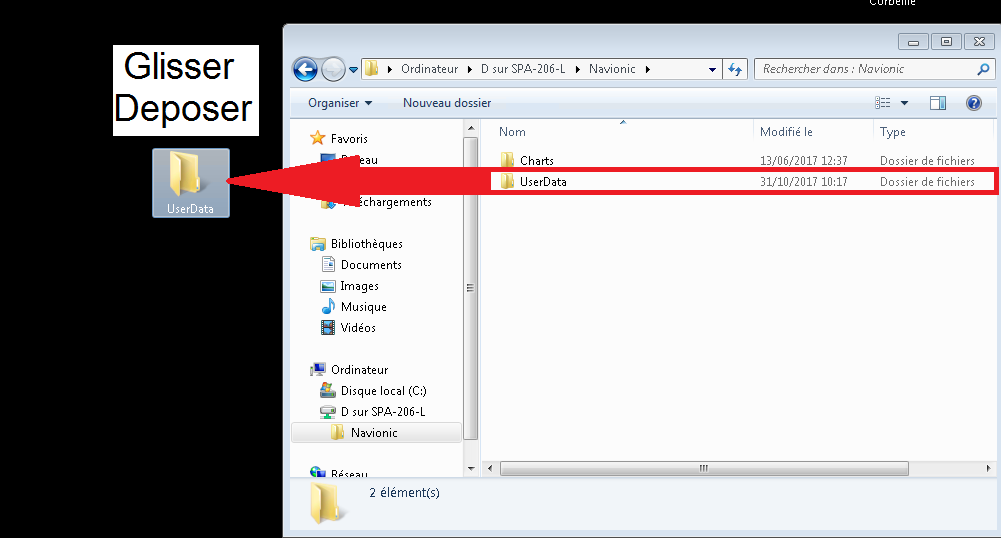
Task: Click the horizontal scrollbar left arrow
Action: point(490,468)
